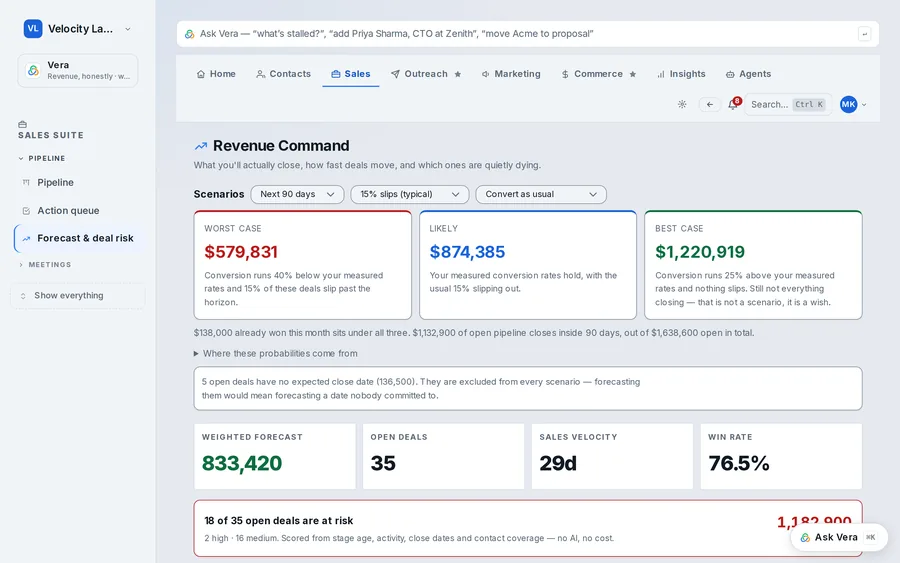Click the Show everything button
This screenshot has width=900, height=563.
point(77,296)
